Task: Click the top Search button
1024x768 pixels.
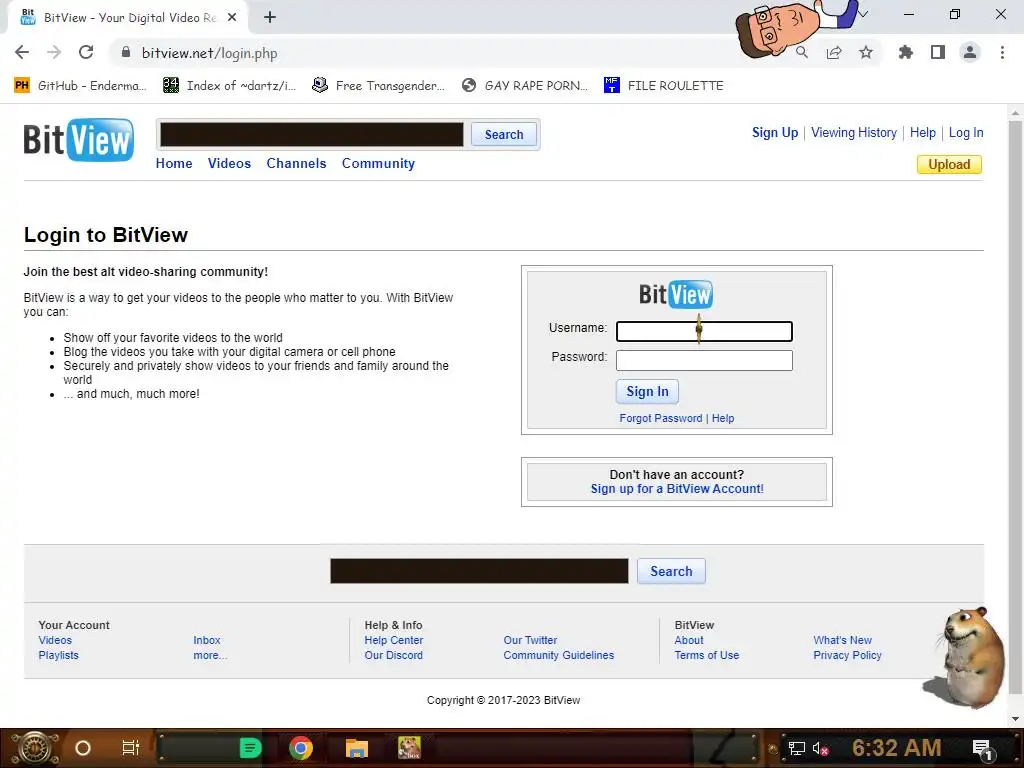Action: [504, 135]
